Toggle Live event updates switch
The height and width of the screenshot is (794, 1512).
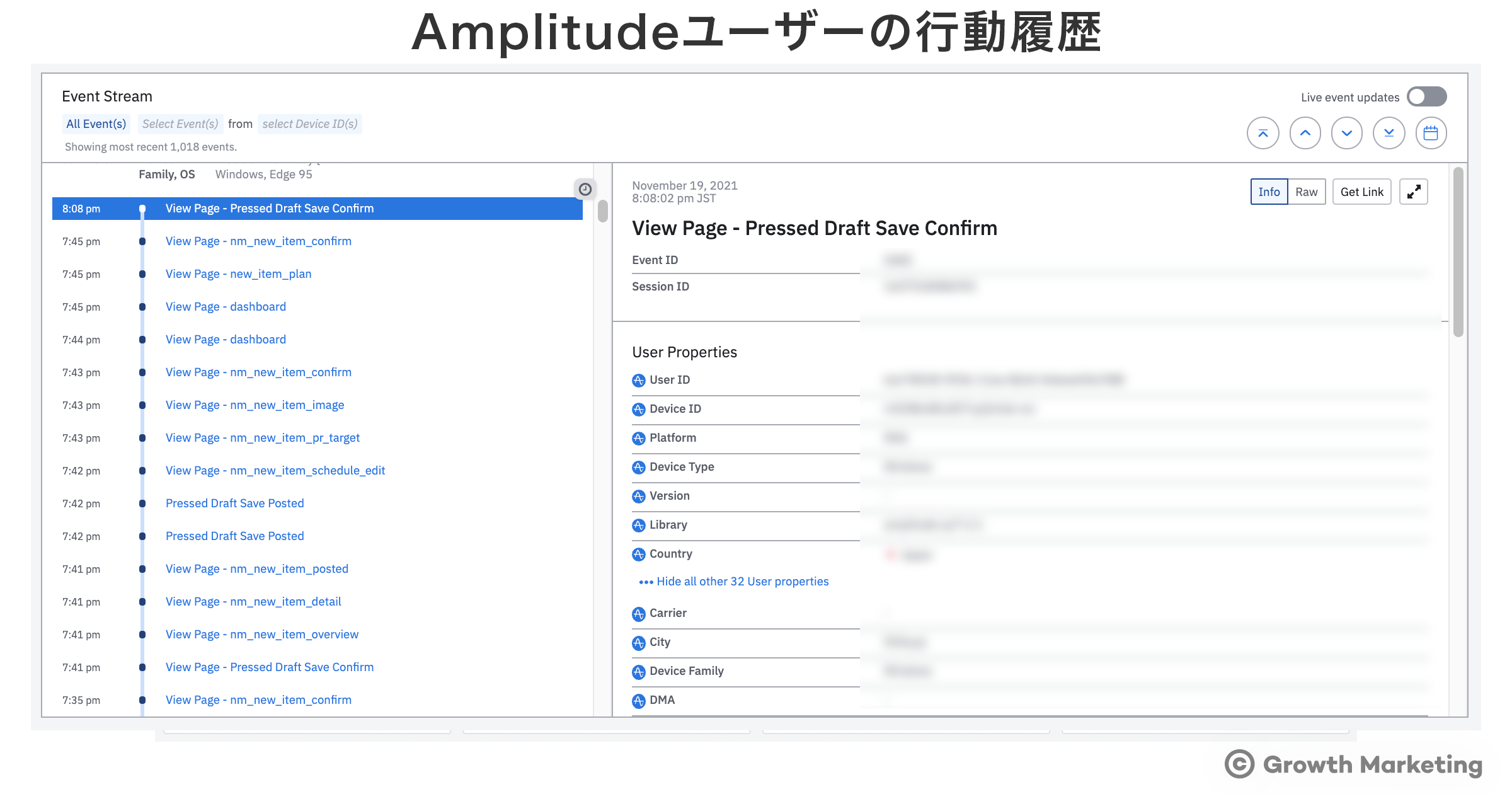pos(1426,96)
